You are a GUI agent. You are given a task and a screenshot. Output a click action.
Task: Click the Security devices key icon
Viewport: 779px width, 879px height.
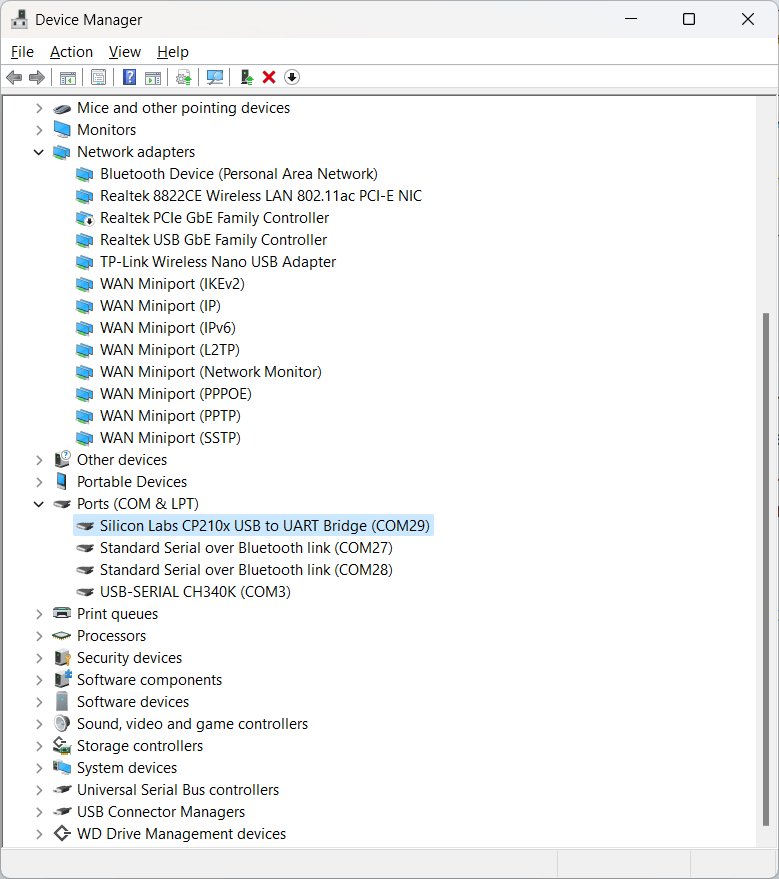tap(62, 658)
